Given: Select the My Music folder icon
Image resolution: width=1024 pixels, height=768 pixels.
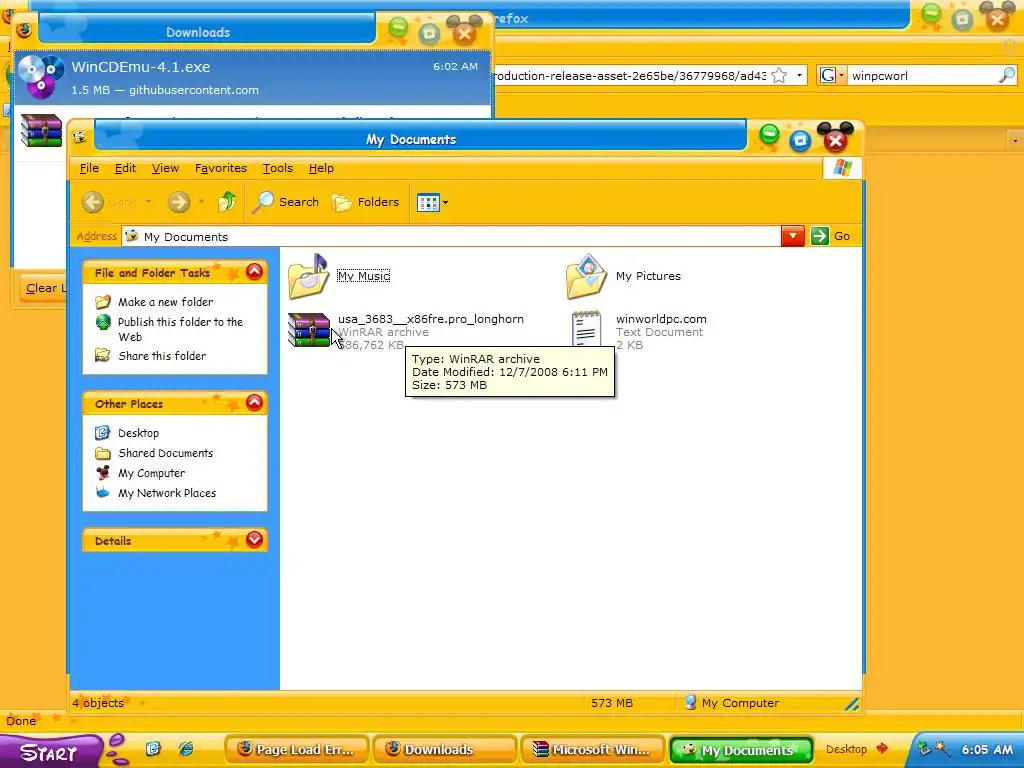Looking at the screenshot, I should (x=308, y=276).
